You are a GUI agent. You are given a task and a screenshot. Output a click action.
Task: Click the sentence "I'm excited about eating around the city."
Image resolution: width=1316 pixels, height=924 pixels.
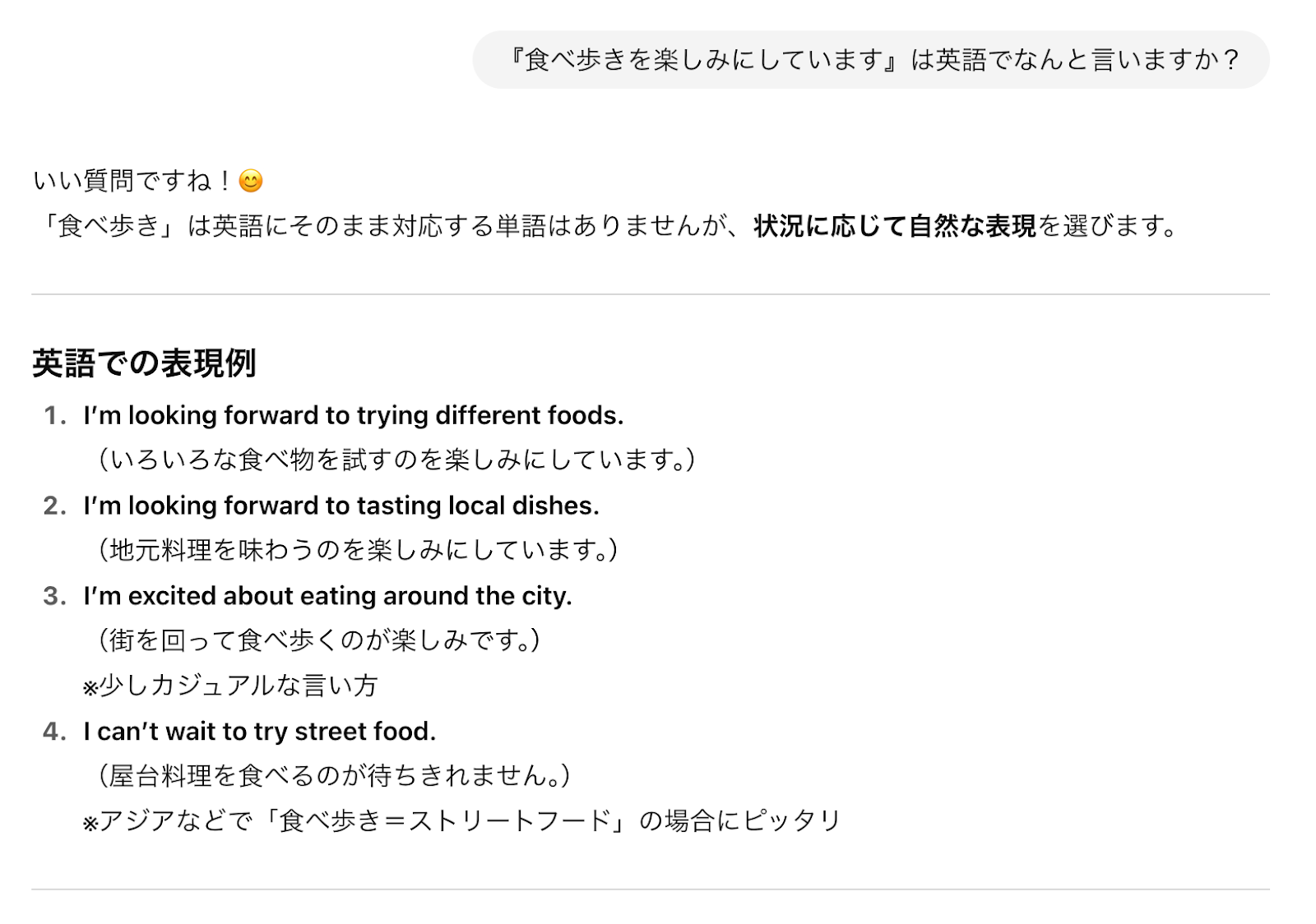327,596
